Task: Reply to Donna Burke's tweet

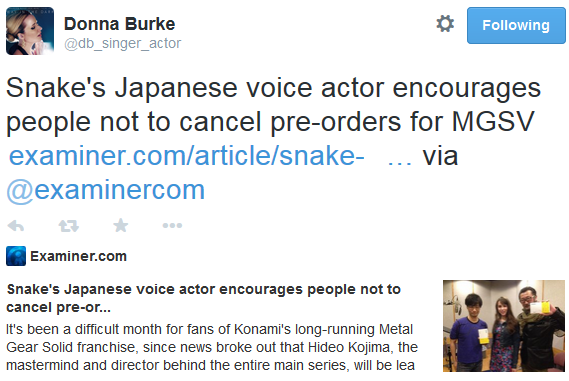Action: [16, 226]
